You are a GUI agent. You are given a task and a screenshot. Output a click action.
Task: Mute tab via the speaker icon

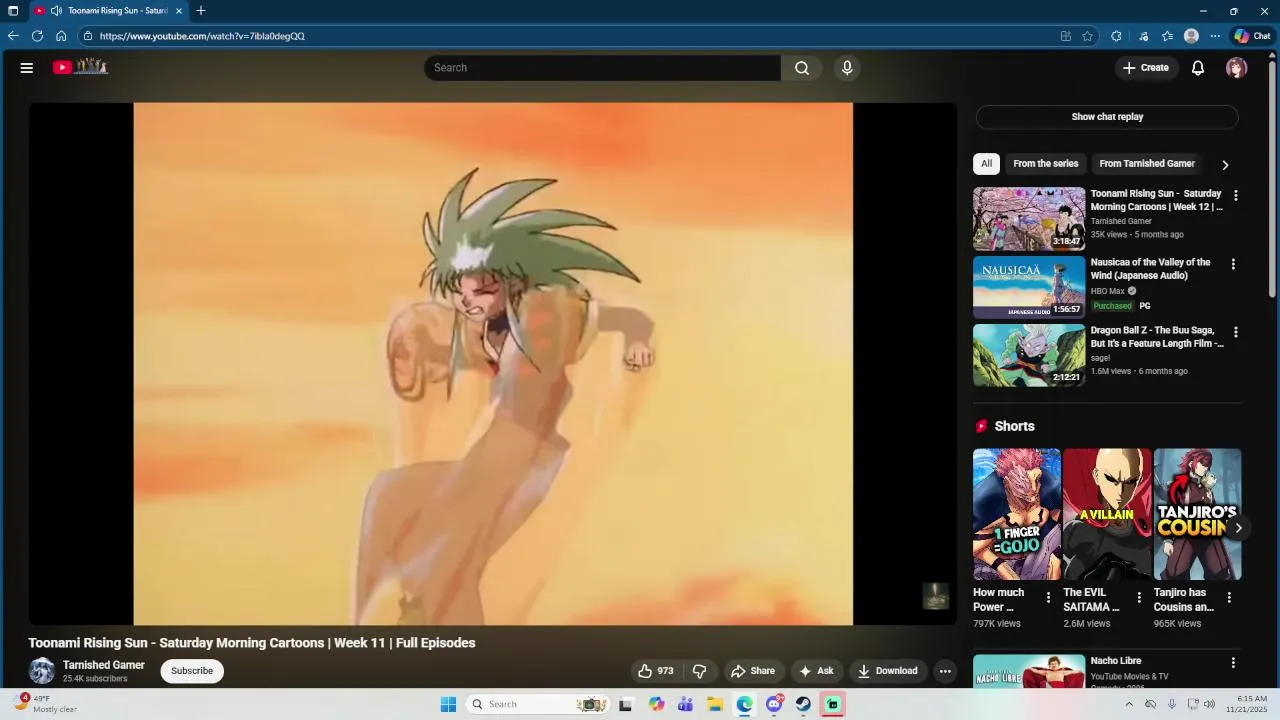(56, 11)
